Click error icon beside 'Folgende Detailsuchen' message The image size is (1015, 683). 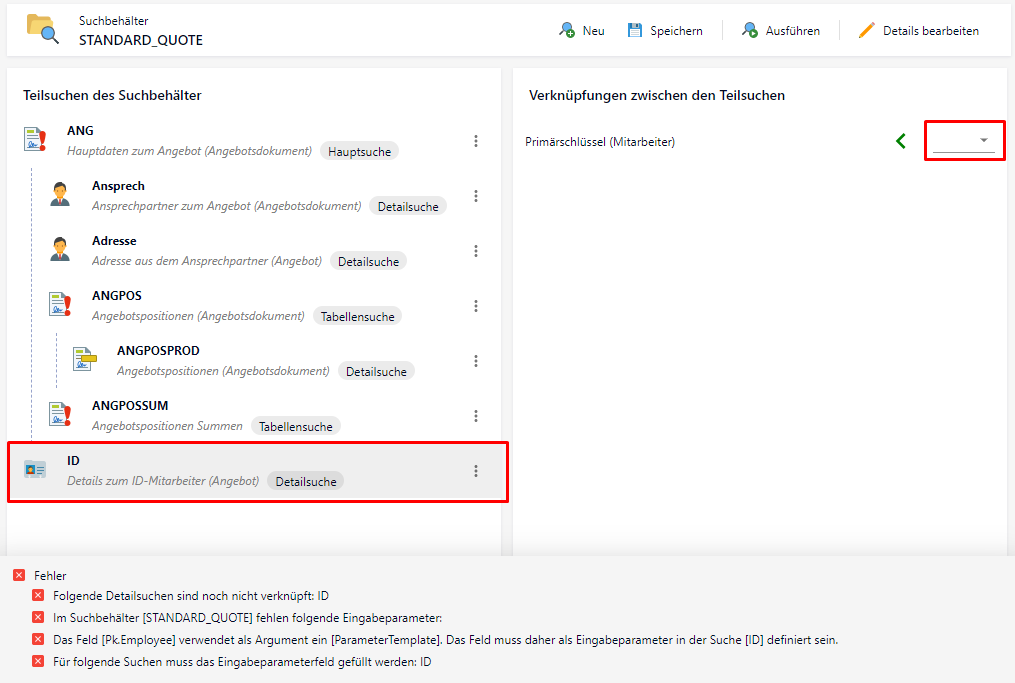(x=38, y=596)
